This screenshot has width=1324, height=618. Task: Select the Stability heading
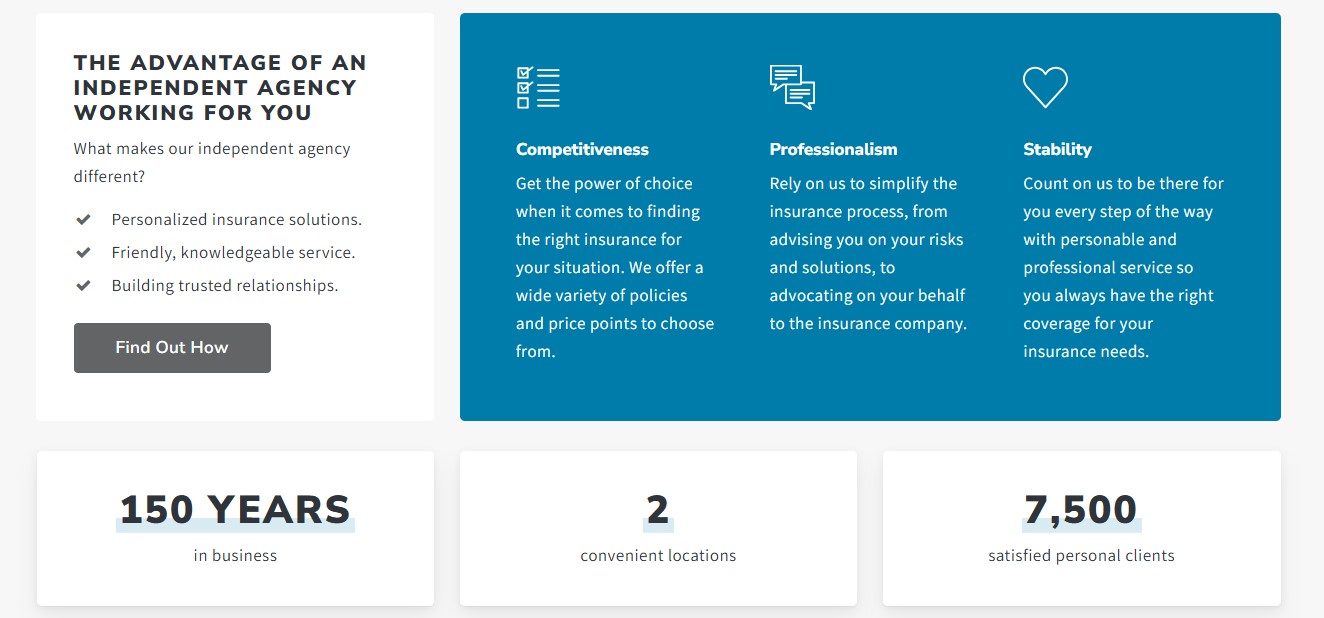coord(1057,149)
